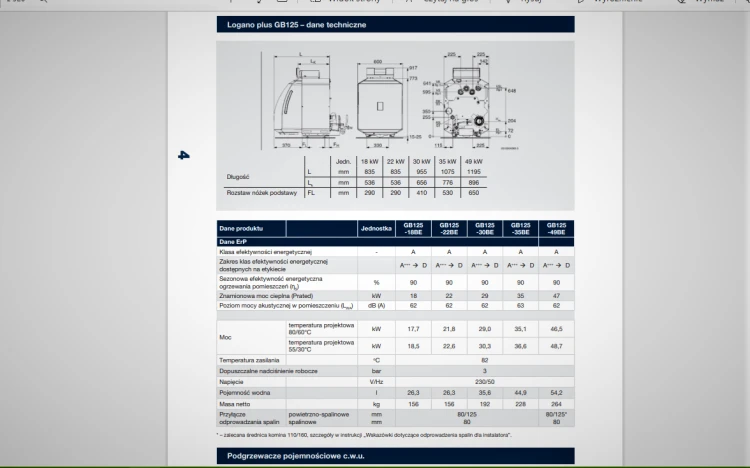
Task: Click the 'GB125 -49BE' column header
Action: coord(556,229)
